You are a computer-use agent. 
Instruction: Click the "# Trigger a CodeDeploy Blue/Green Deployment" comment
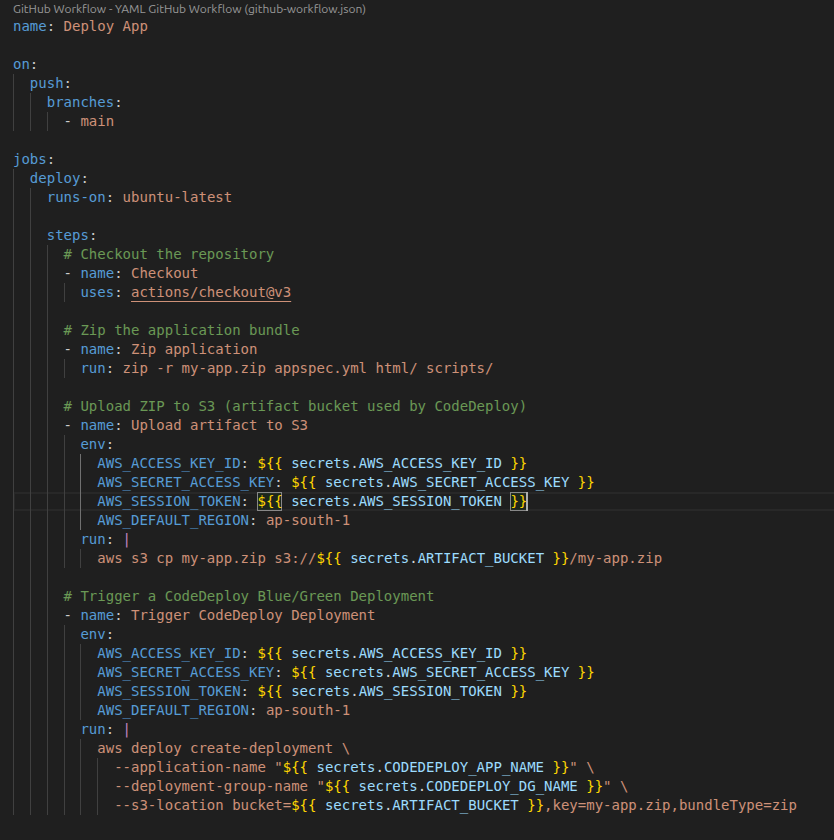pyautogui.click(x=248, y=596)
